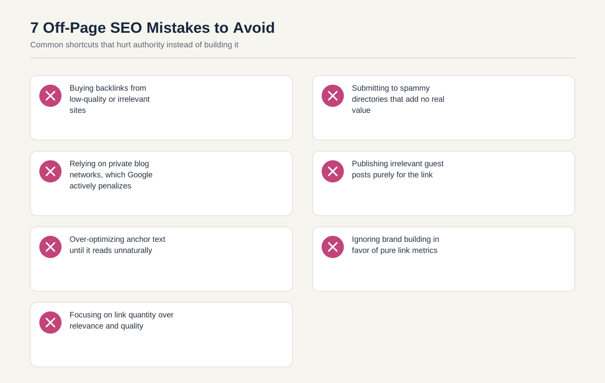Select the text 'Ignoring brand building in favor of pure link metrics'
The image size is (605, 383).
point(395,245)
